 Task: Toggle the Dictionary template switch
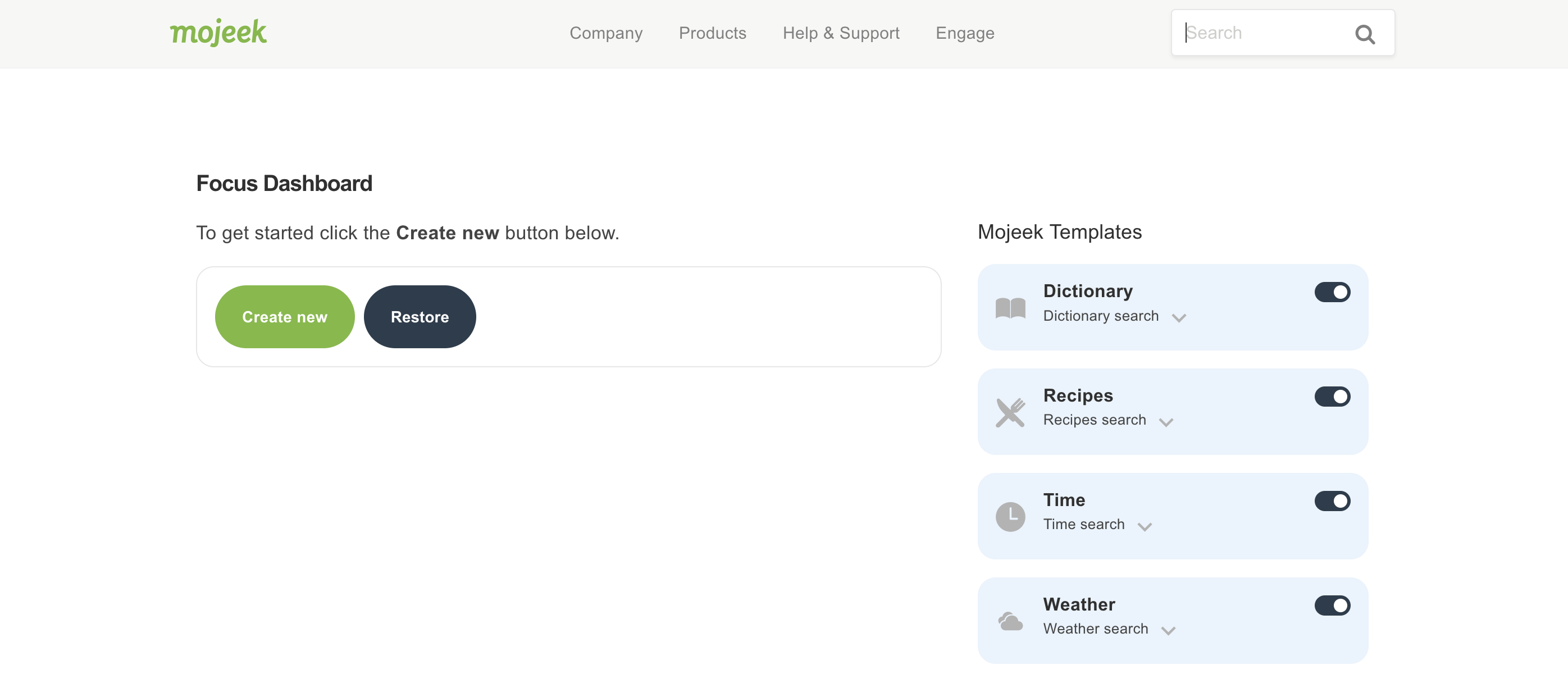(x=1332, y=292)
